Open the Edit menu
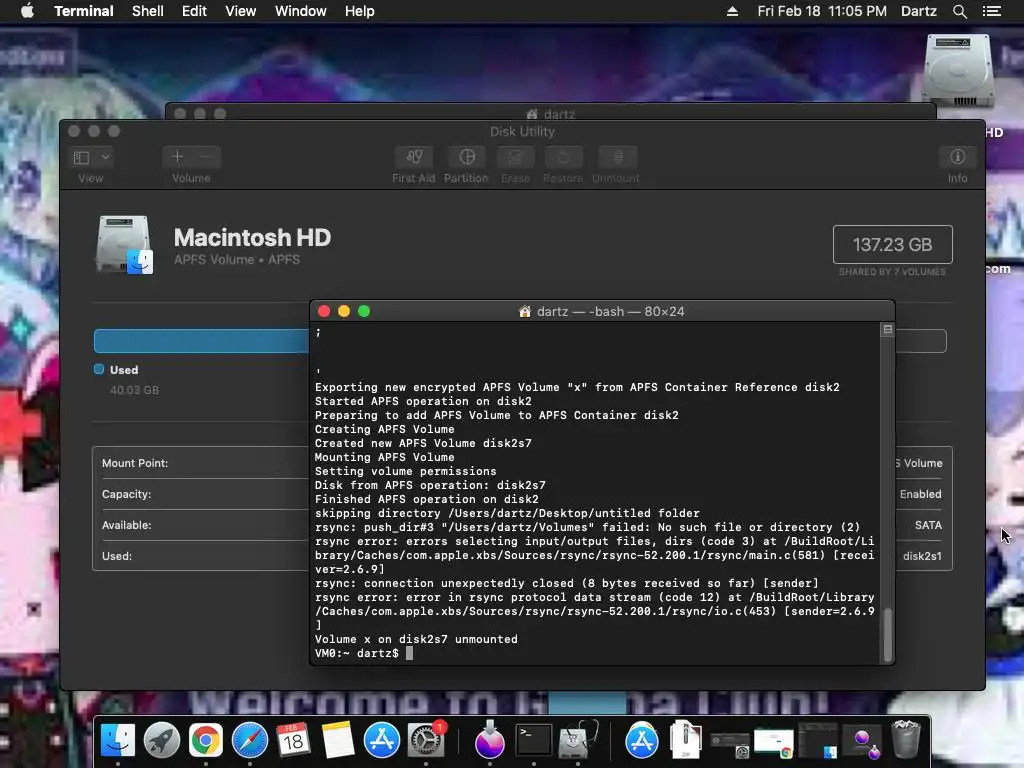Screen dimensions: 1024x768 point(194,11)
